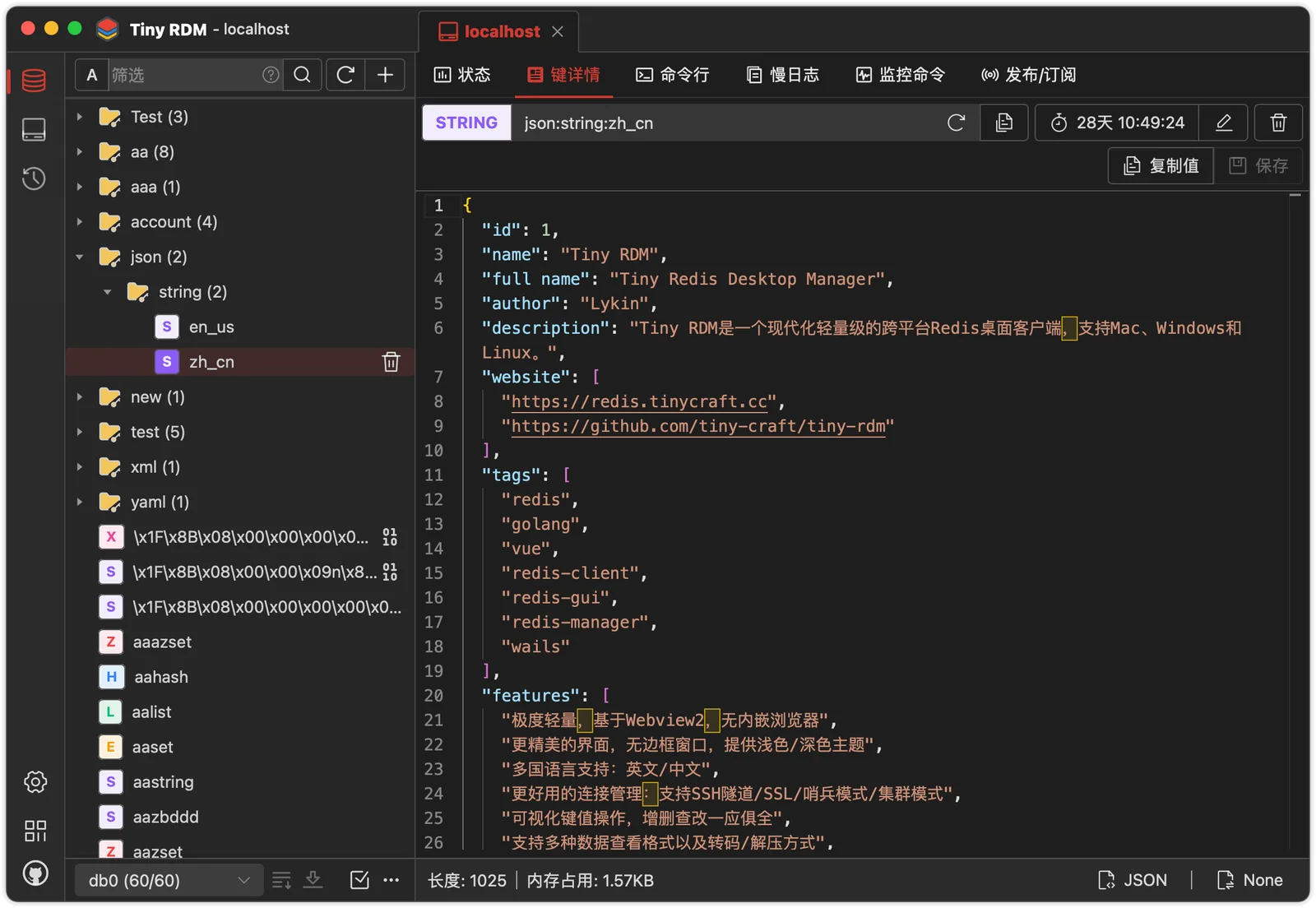Collapse the json (2) folder
Screen dimensions: 1316x908
80,257
